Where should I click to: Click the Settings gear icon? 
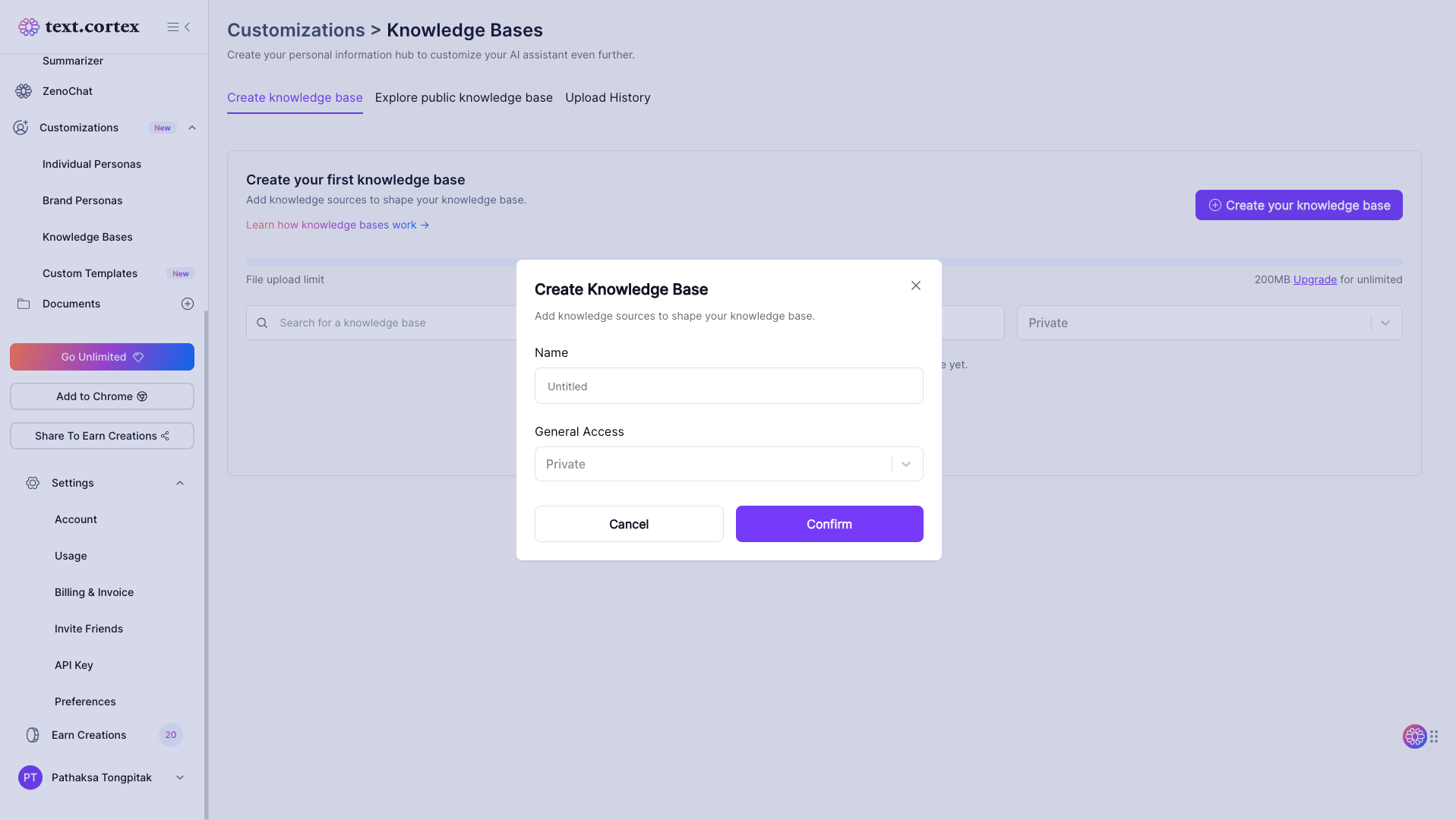(33, 483)
